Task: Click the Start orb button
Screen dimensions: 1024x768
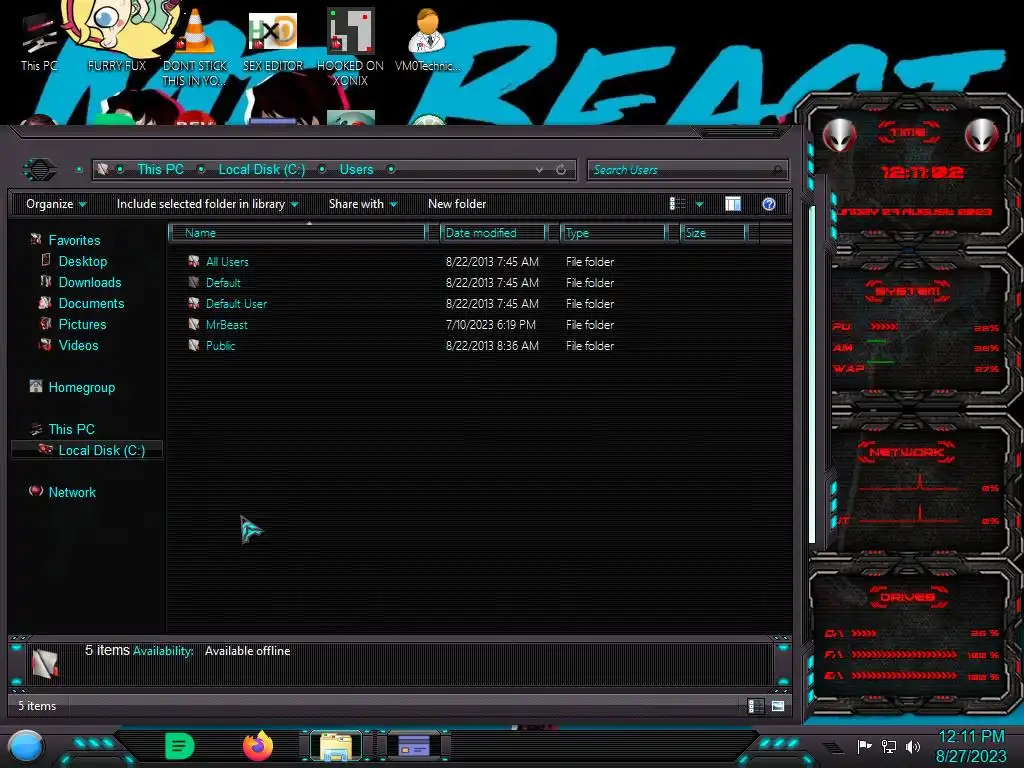Action: pyautogui.click(x=26, y=747)
